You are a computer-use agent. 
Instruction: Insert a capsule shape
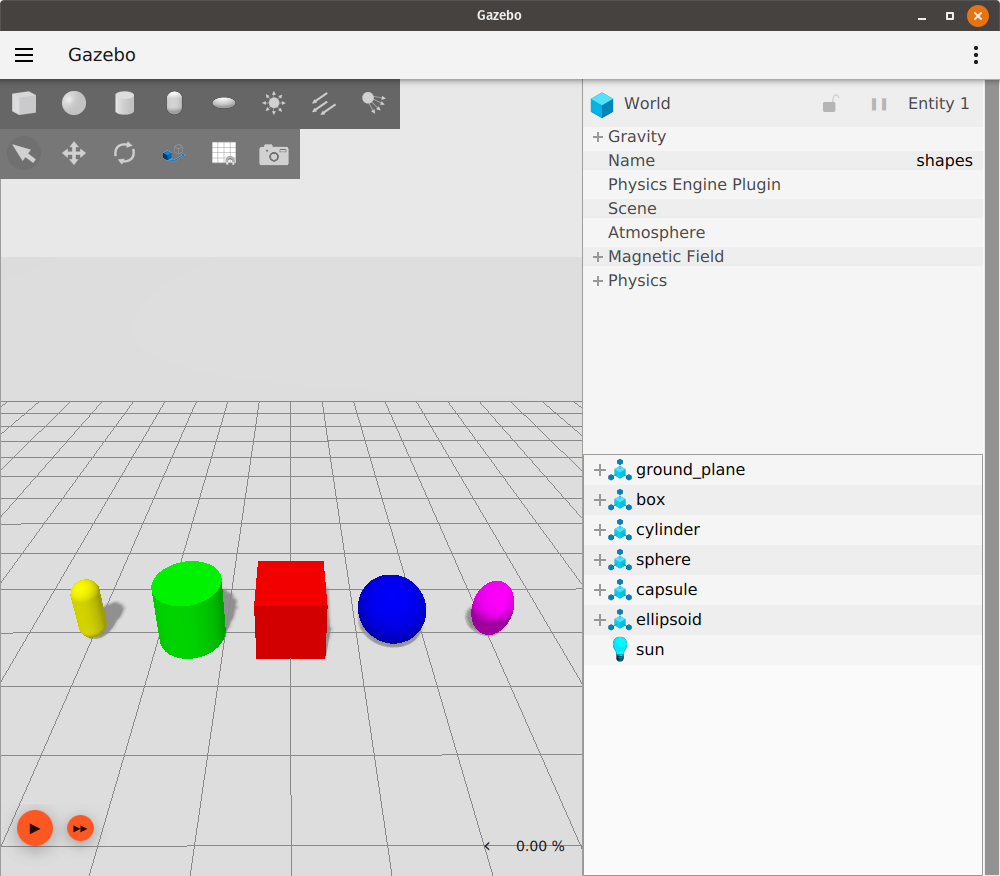174,103
